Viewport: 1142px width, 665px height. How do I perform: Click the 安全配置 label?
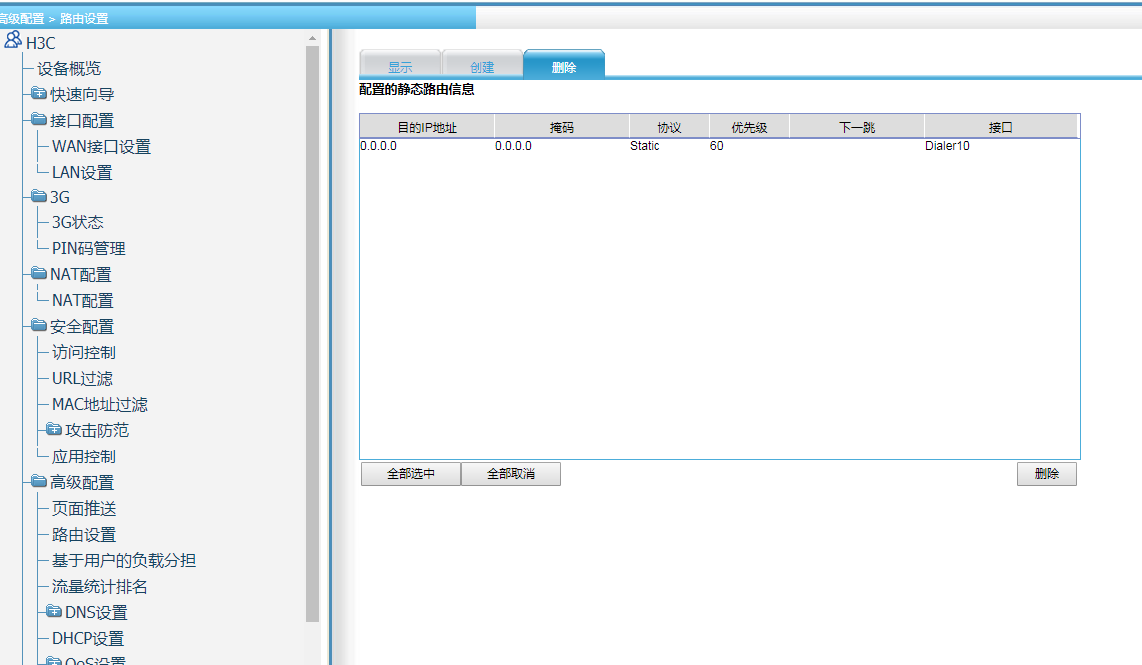tap(82, 326)
